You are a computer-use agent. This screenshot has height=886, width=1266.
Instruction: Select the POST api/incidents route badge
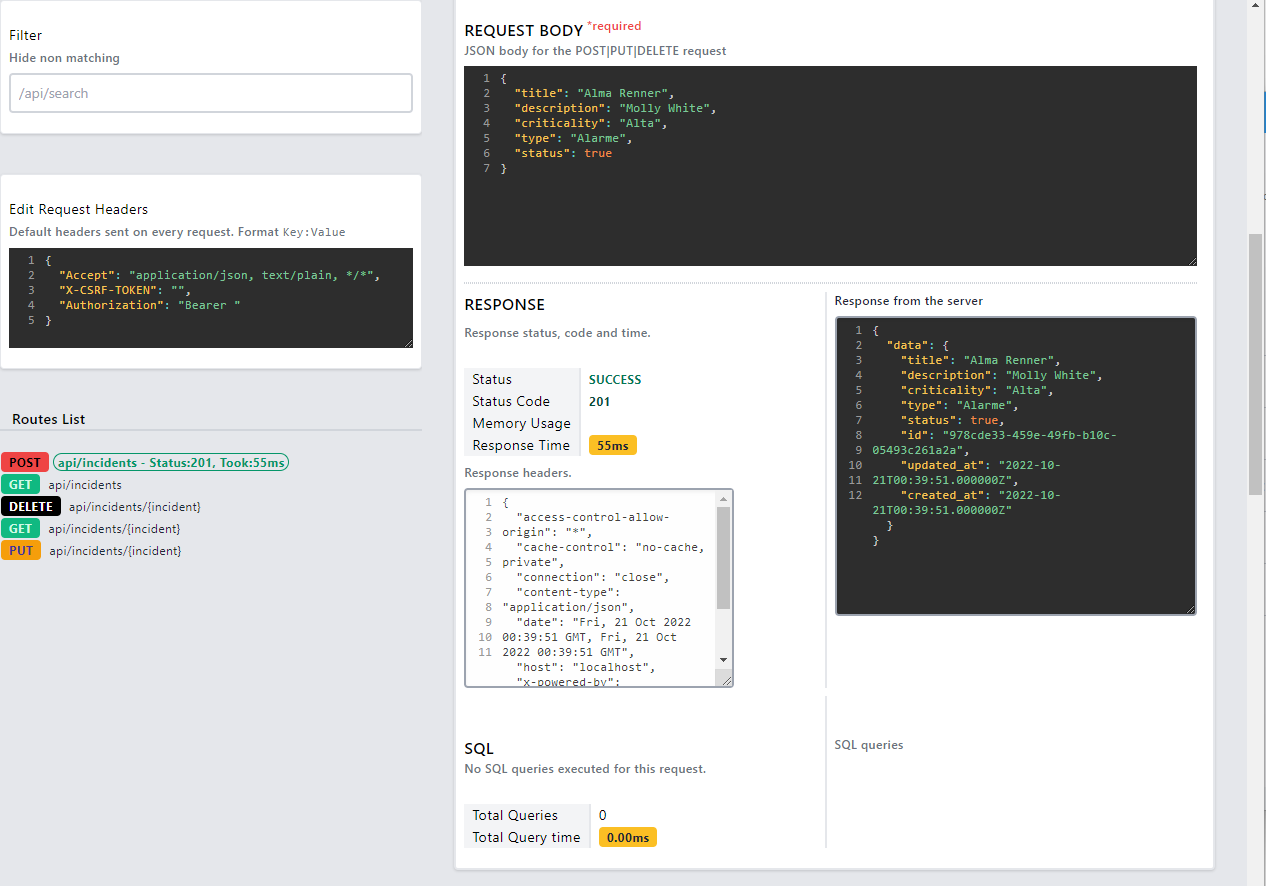pyautogui.click(x=25, y=462)
